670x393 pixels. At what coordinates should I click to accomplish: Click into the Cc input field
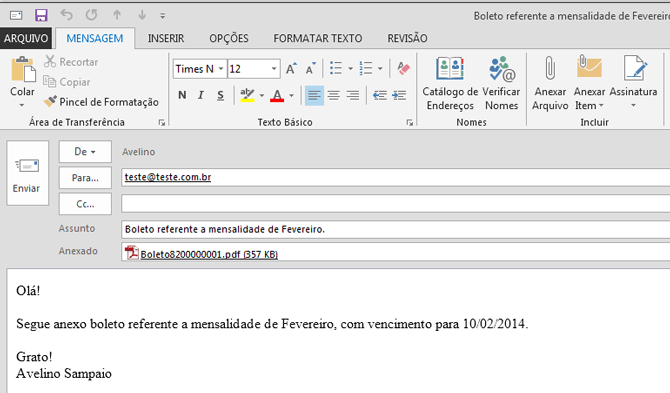[396, 204]
